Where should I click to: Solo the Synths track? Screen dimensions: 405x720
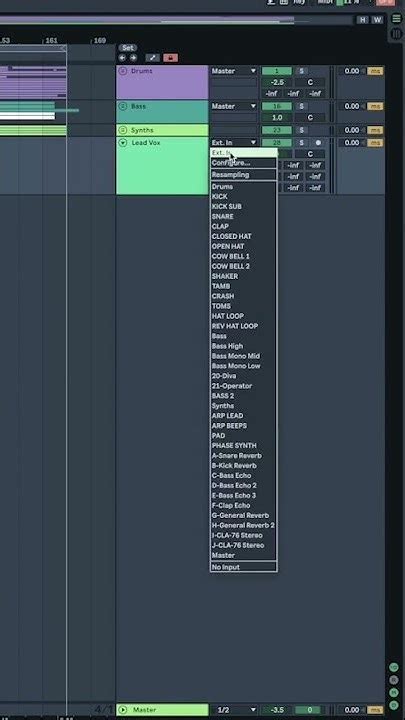[x=301, y=130]
